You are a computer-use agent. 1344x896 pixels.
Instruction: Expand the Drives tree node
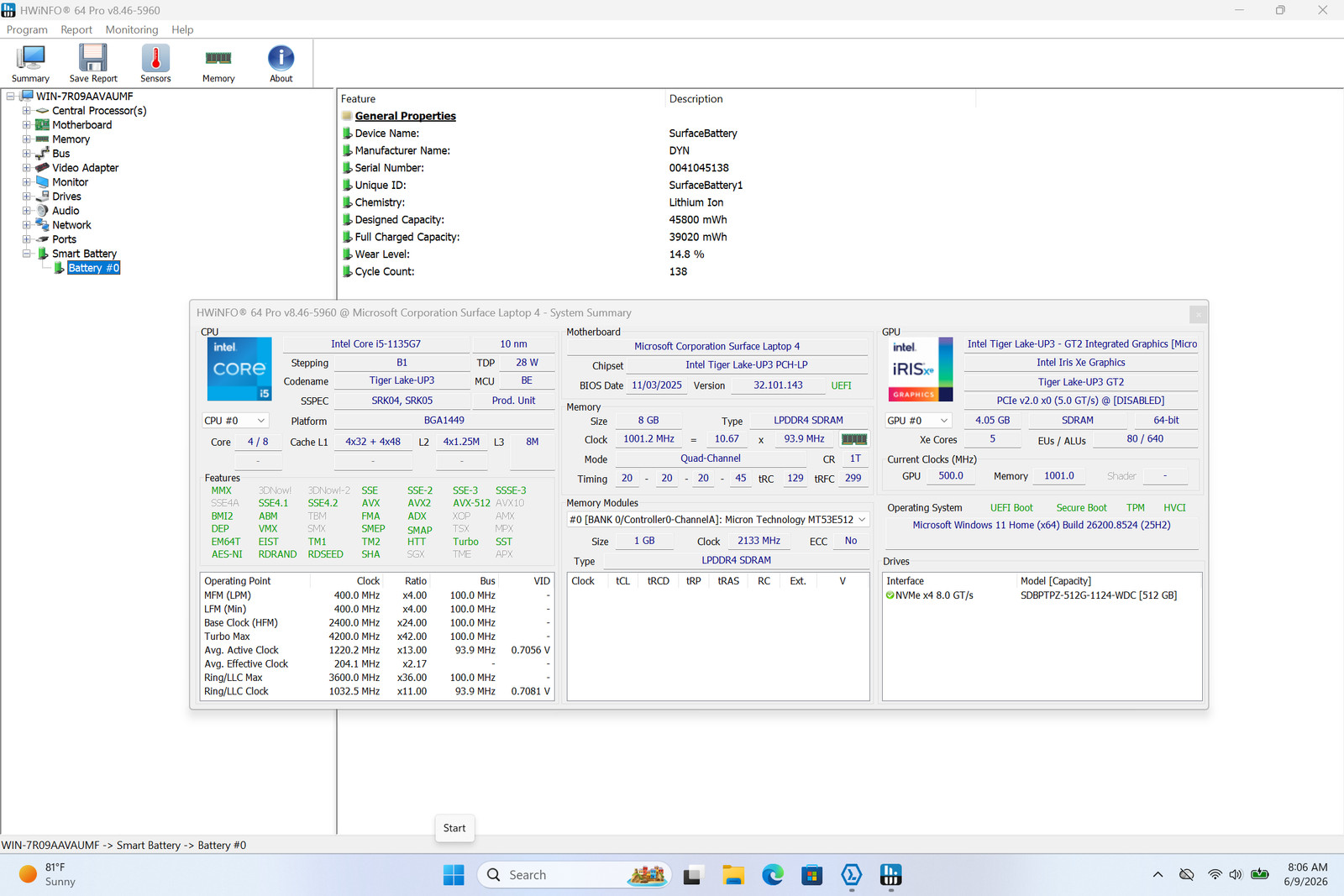point(27,196)
